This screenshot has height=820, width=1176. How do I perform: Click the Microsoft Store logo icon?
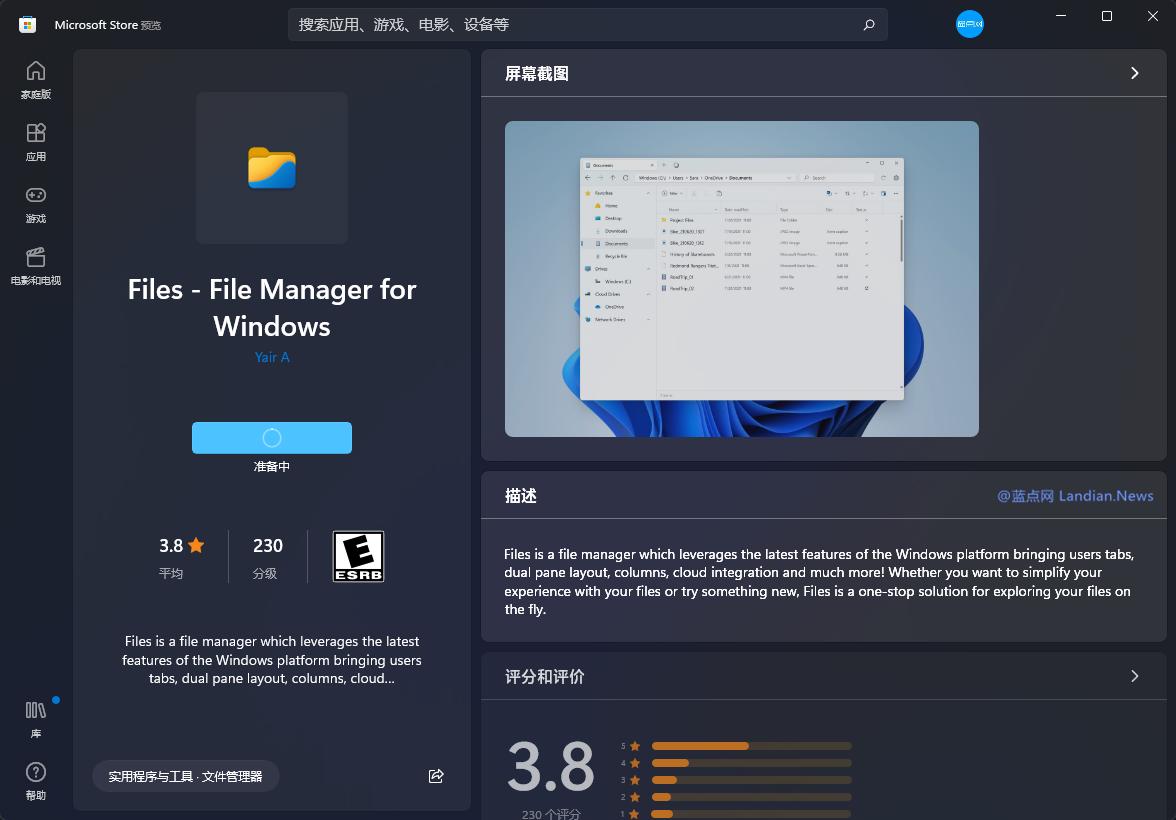28,25
